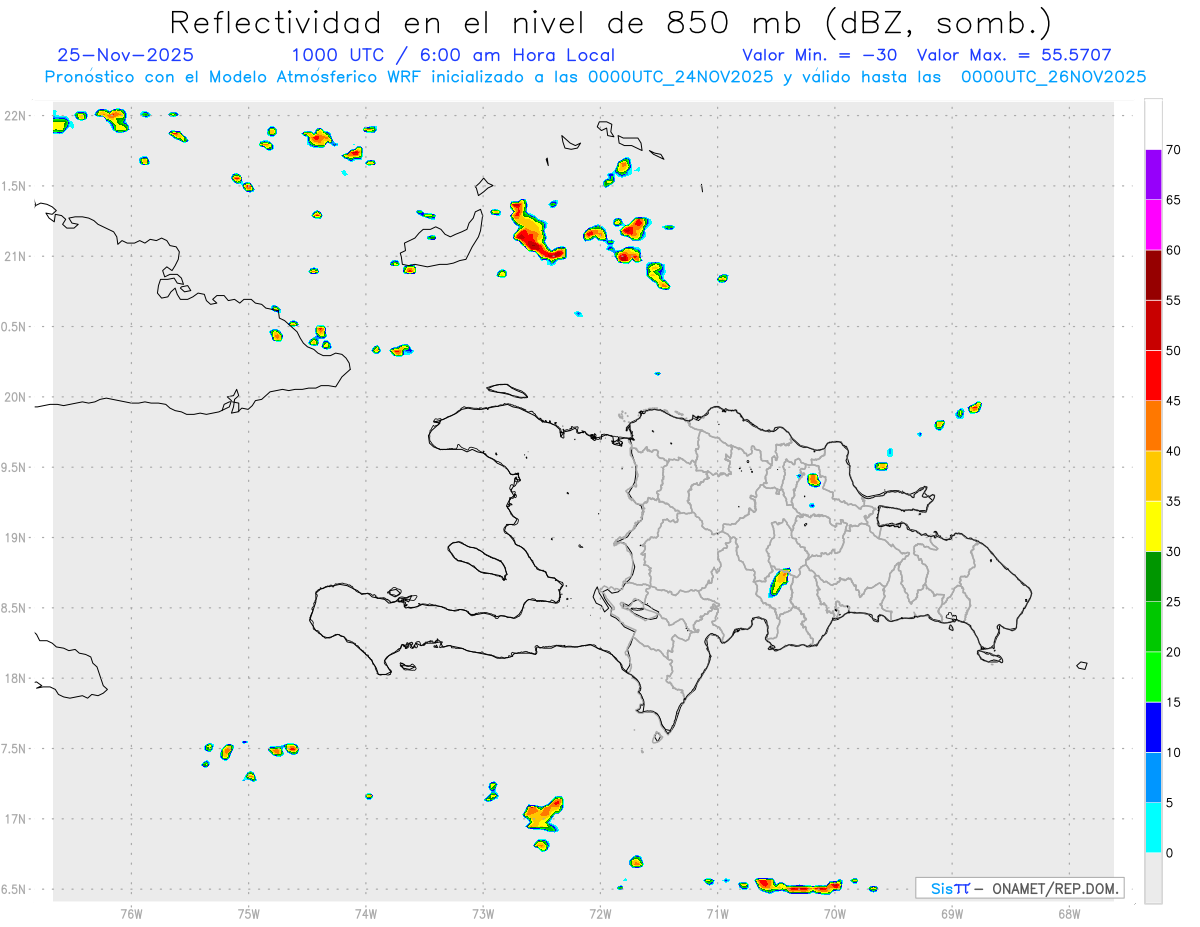Screen dimensions: 1200x927
Task: Click the bright red 45-50 dBZ band
Action: point(1153,376)
